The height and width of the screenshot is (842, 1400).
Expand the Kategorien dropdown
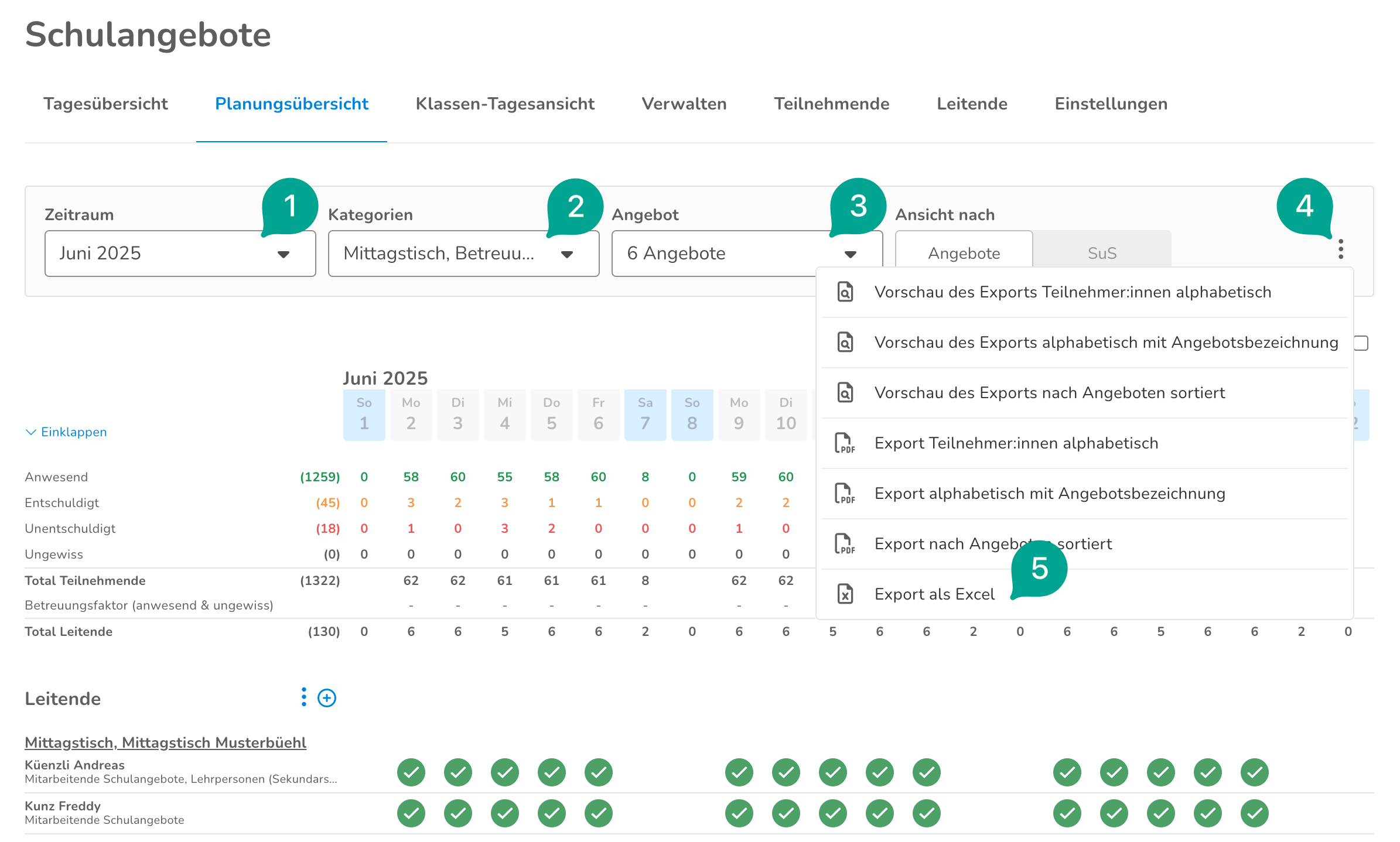point(463,254)
